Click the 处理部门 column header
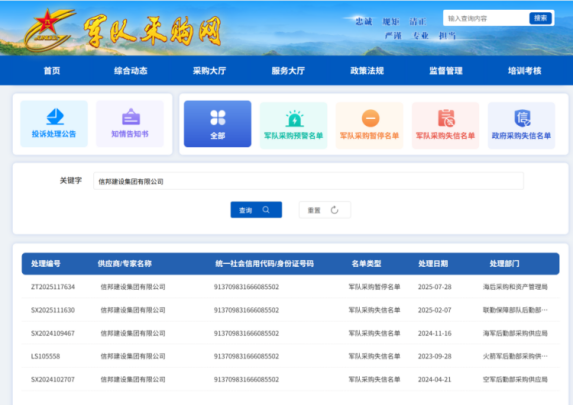Image resolution: width=573 pixels, height=406 pixels. [x=504, y=263]
